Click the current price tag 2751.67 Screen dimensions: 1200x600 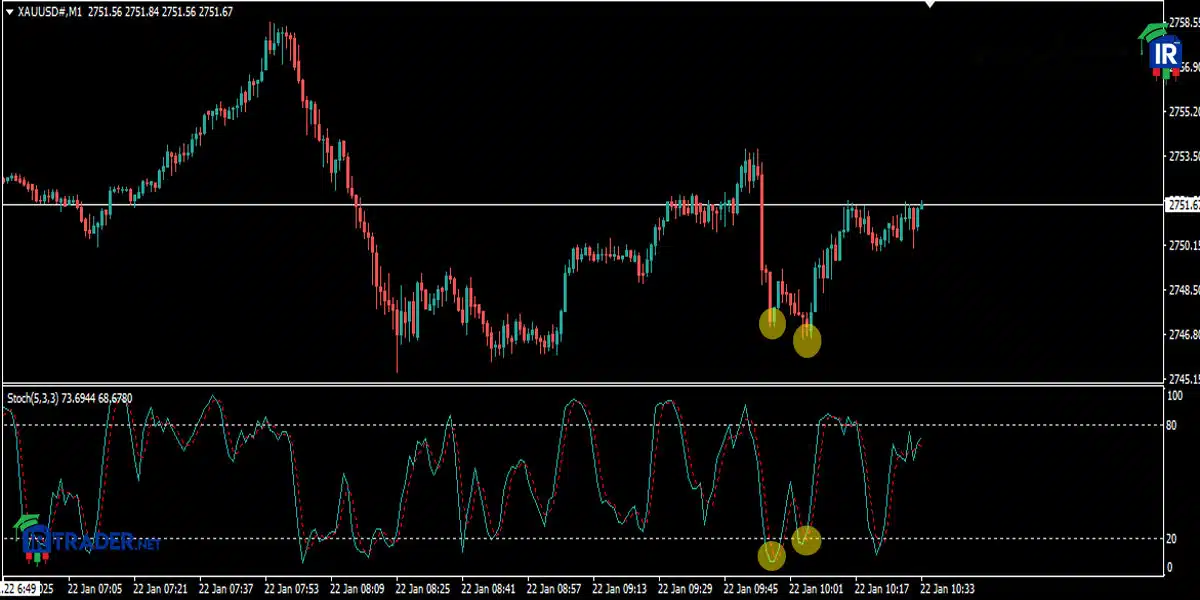coord(1183,204)
